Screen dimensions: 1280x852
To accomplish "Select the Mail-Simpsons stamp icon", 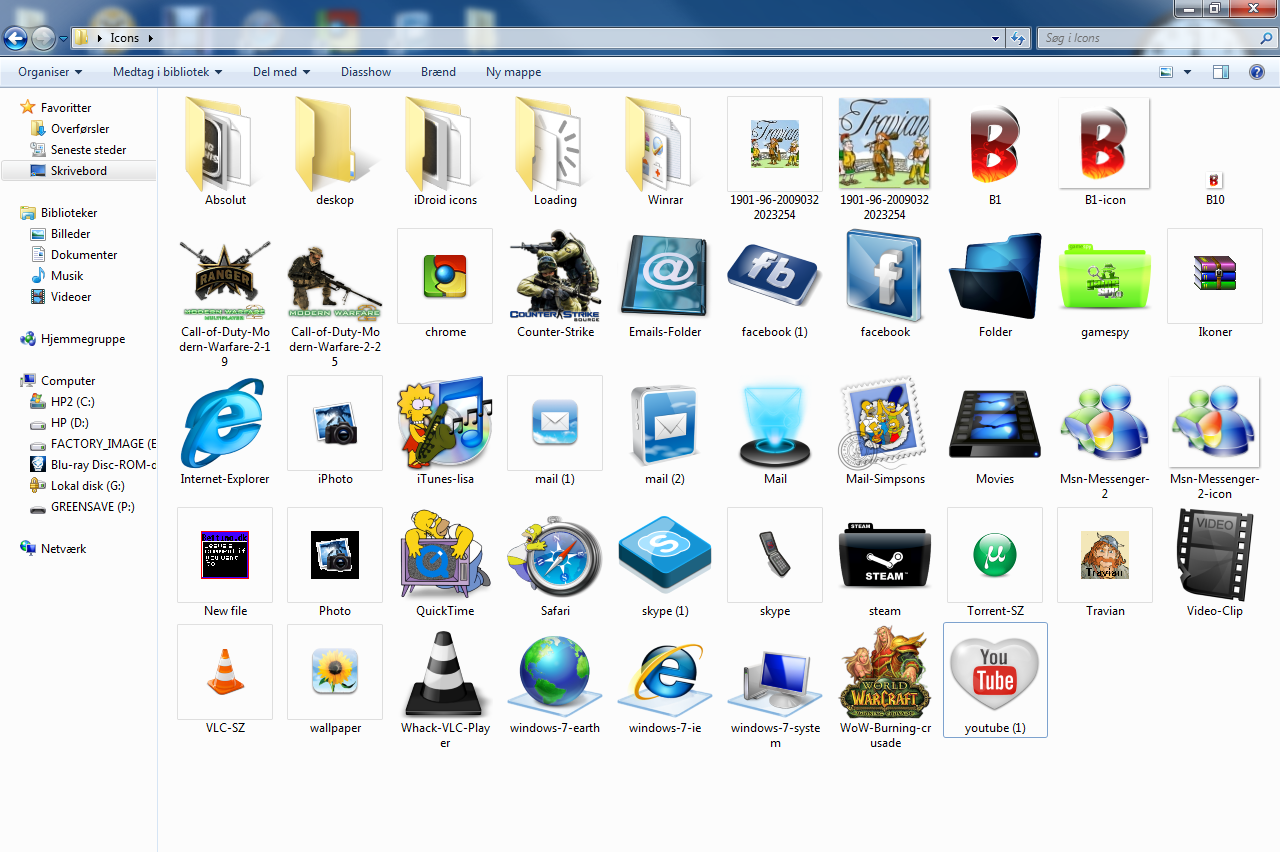I will click(885, 423).
